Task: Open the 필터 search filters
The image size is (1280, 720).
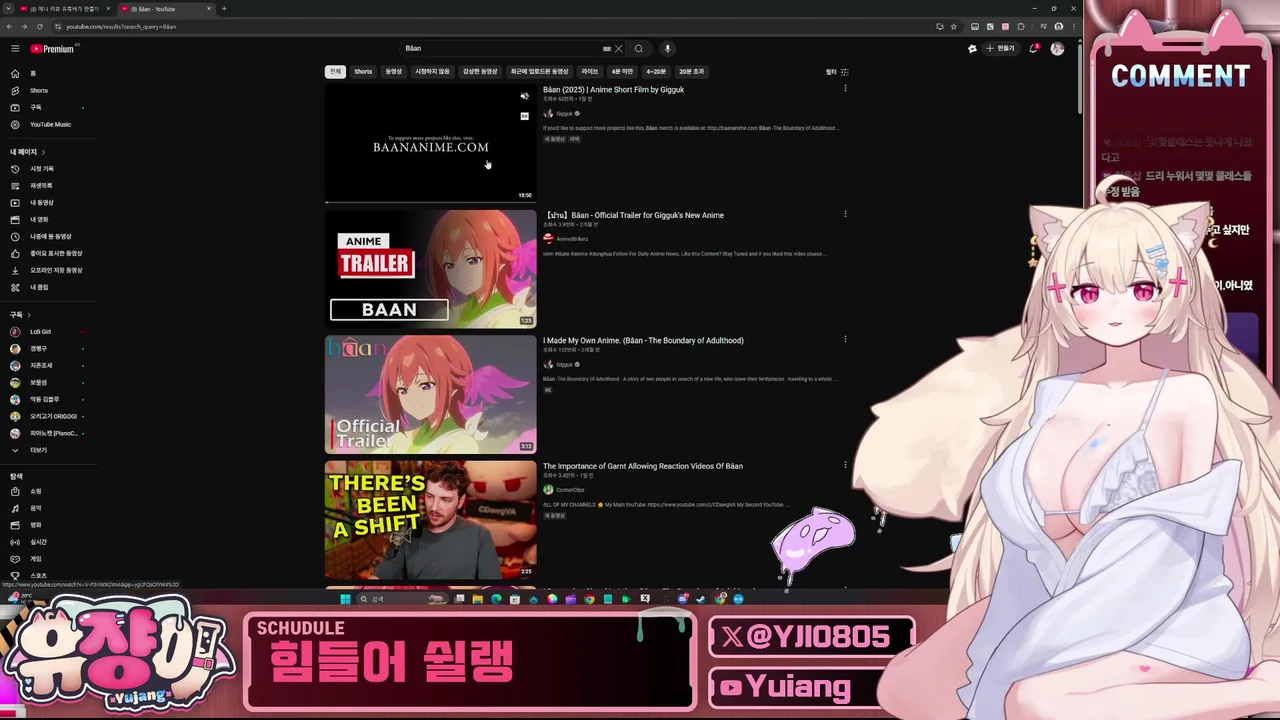Action: (837, 72)
